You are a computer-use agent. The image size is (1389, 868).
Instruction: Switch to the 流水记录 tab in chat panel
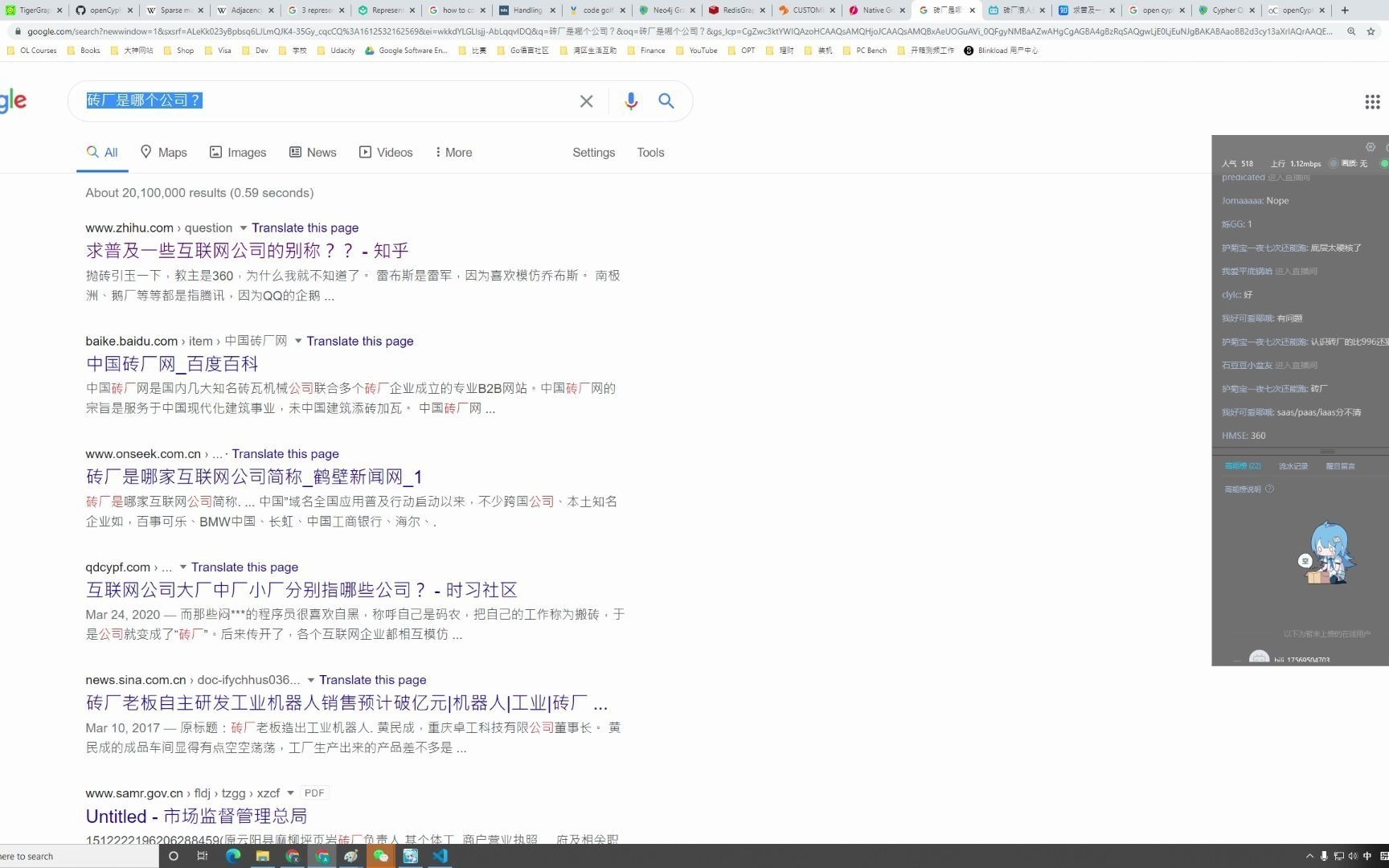[x=1293, y=466]
